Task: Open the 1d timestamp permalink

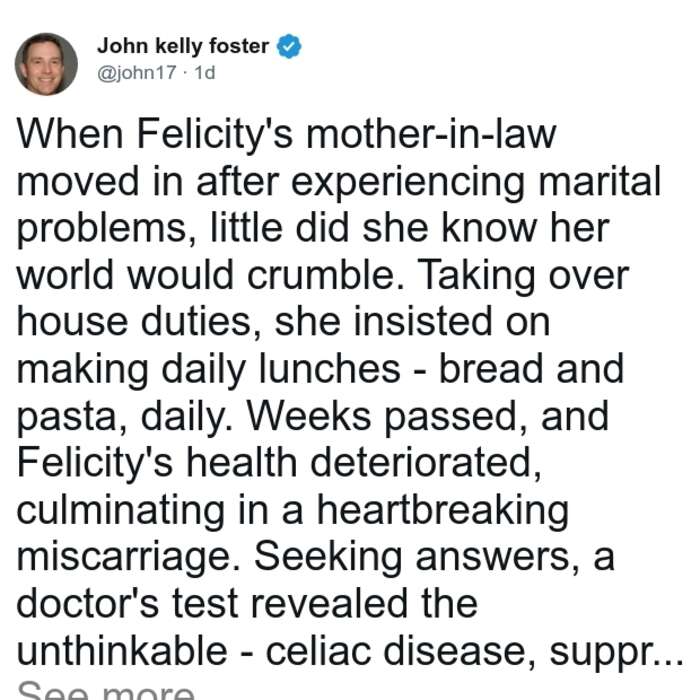Action: [x=204, y=72]
